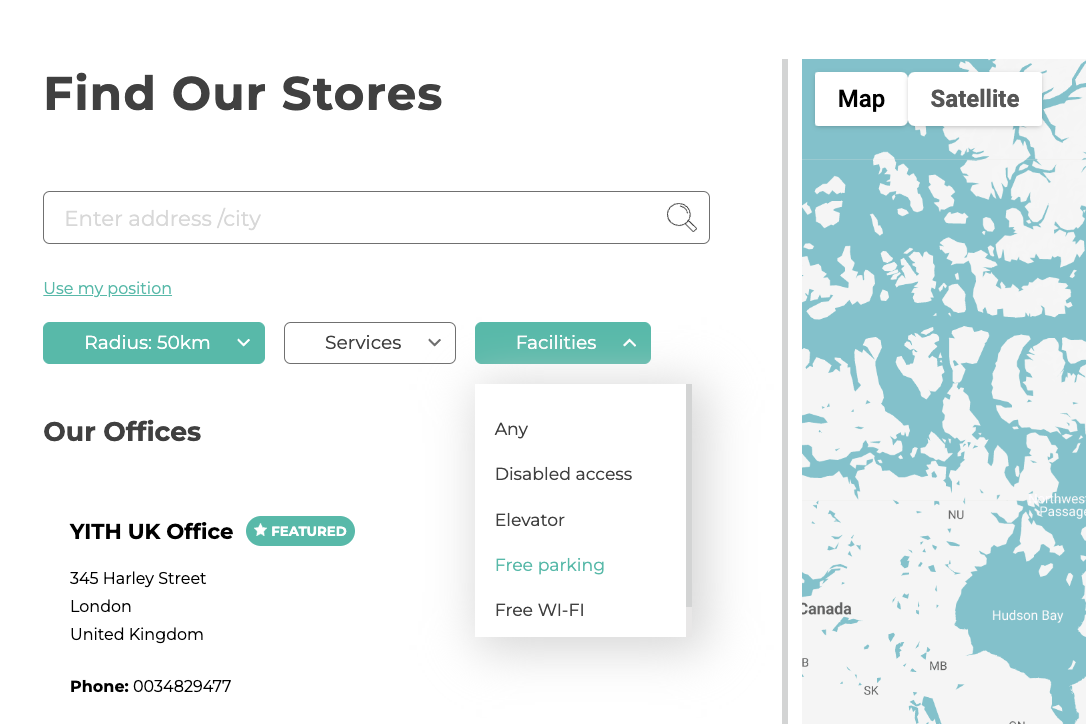Click the Facilities dropdown list scrollbar

(x=689, y=495)
